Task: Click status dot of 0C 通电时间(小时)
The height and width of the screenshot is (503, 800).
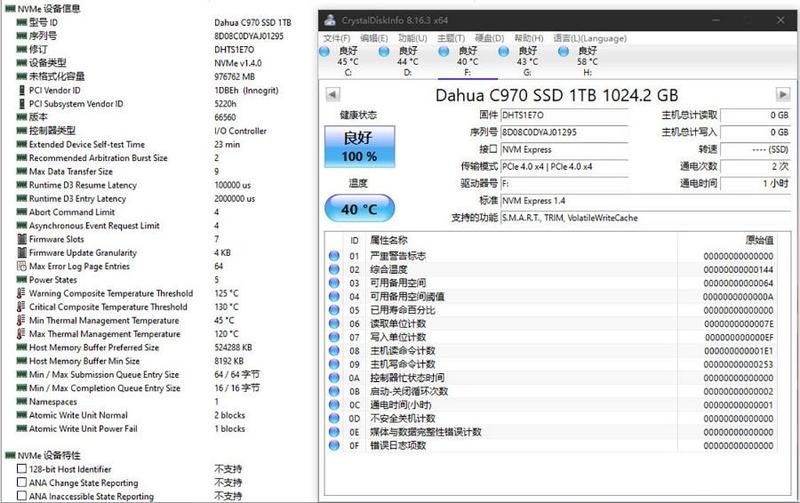Action: click(x=334, y=405)
